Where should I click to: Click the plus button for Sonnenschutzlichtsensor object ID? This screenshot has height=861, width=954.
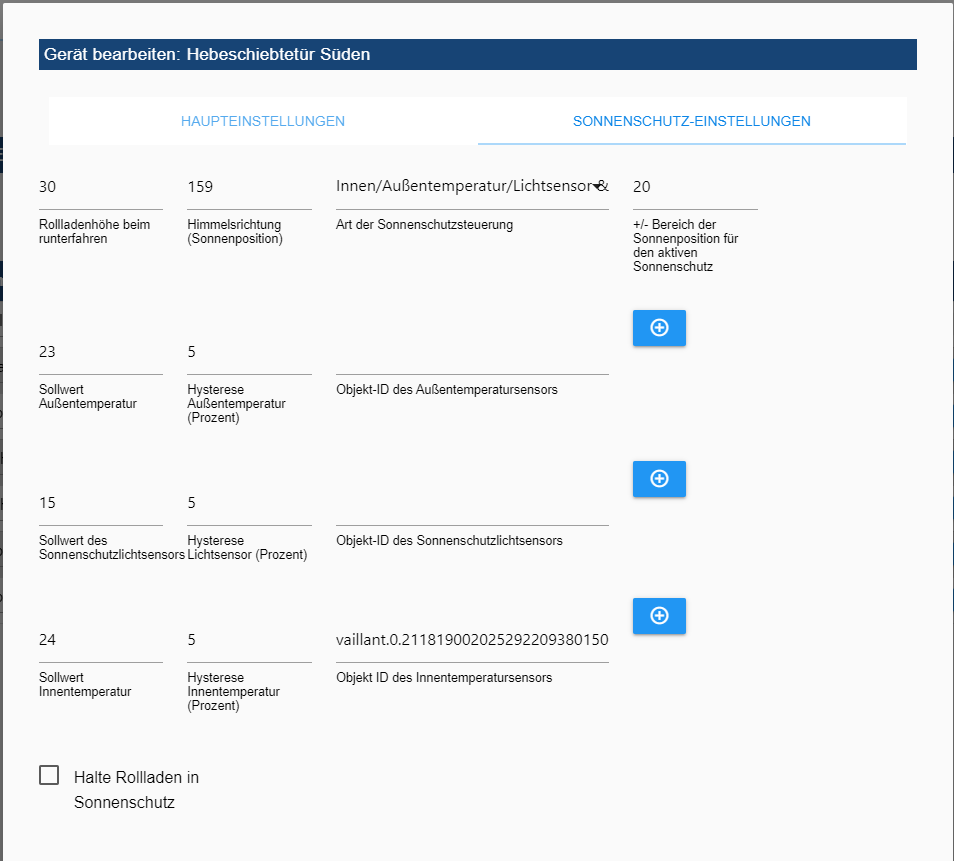(659, 479)
